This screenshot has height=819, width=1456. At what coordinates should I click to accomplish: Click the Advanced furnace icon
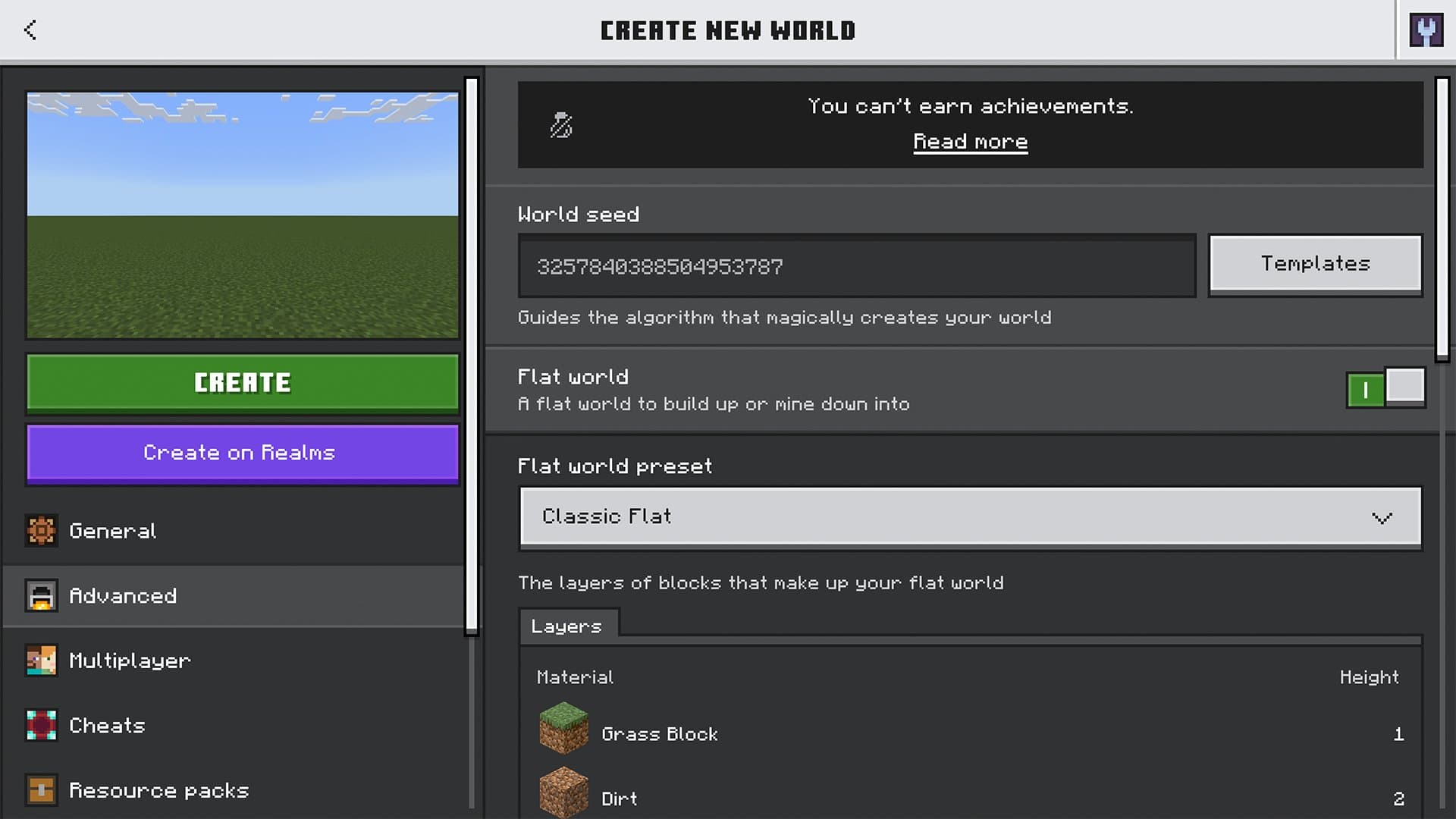coord(41,596)
